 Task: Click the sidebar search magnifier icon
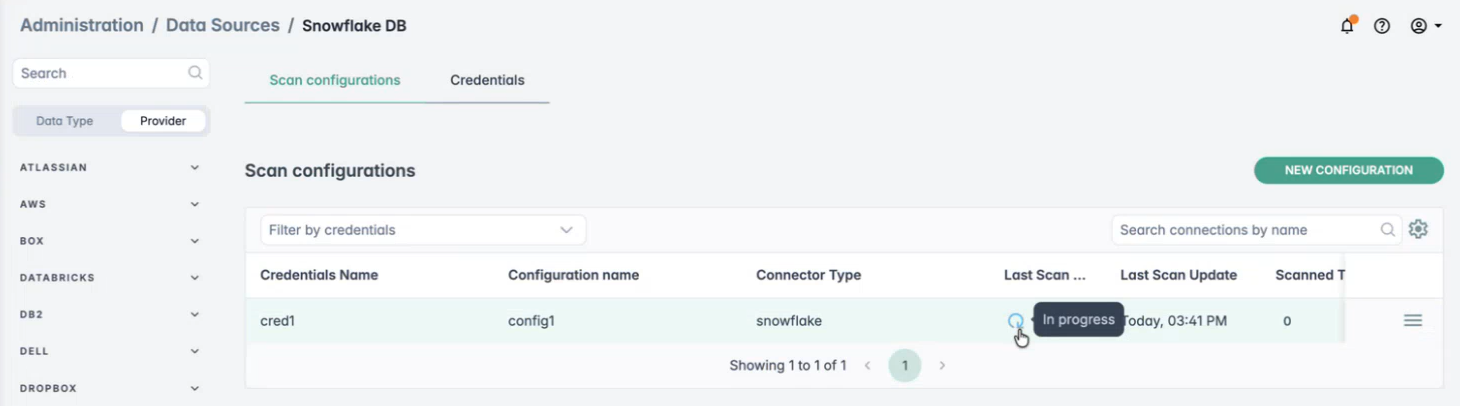pyautogui.click(x=195, y=73)
